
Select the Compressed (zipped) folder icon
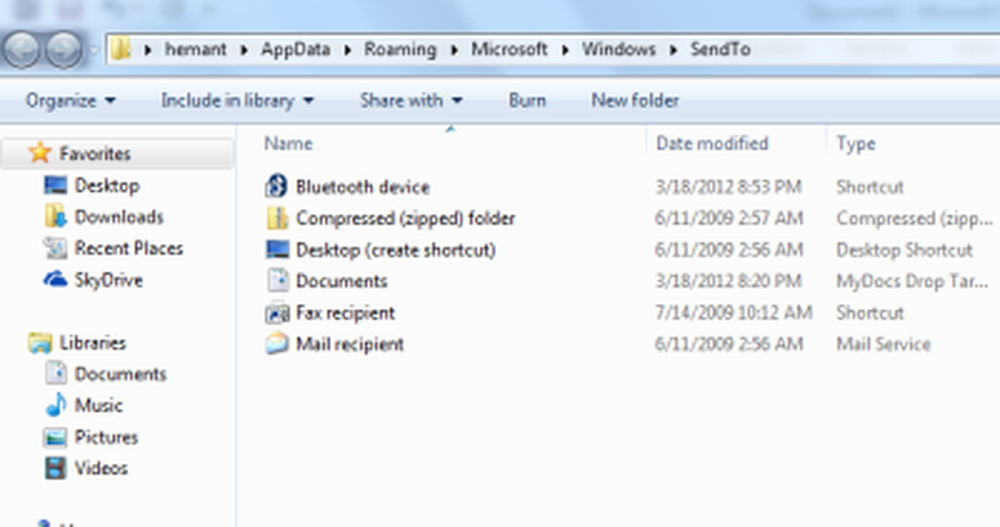point(276,218)
